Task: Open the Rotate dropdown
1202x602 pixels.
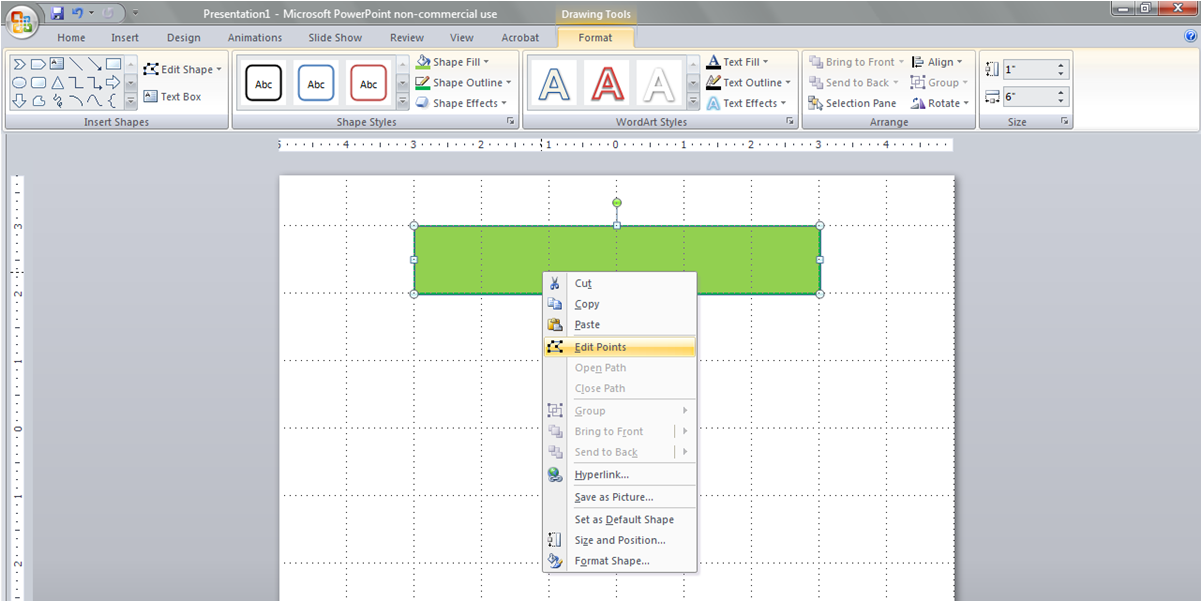Action: [940, 103]
